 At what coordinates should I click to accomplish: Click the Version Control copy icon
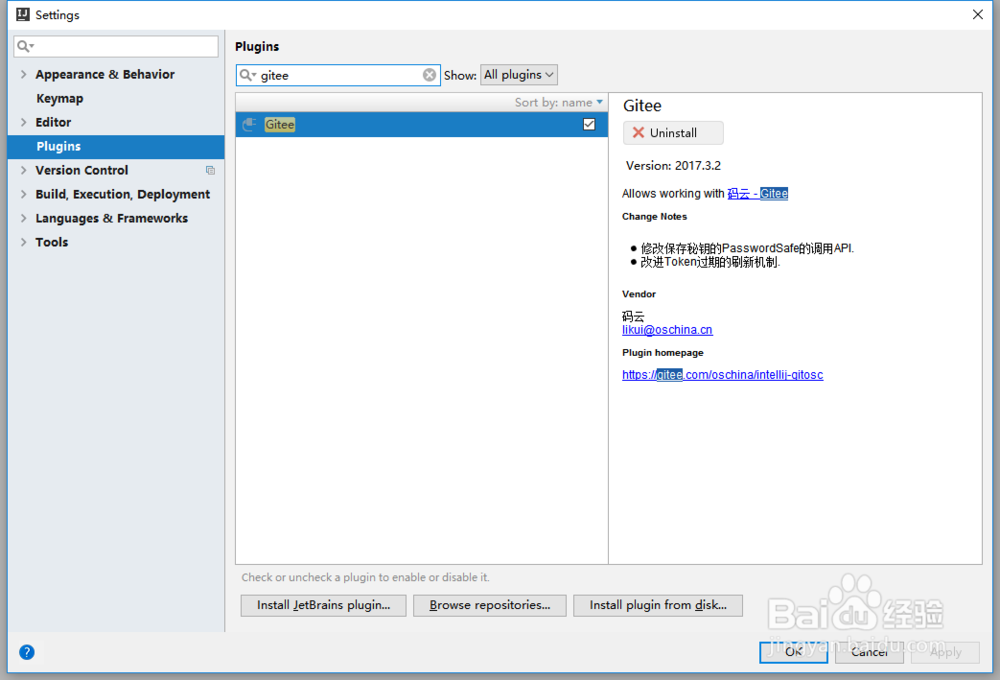pyautogui.click(x=210, y=170)
